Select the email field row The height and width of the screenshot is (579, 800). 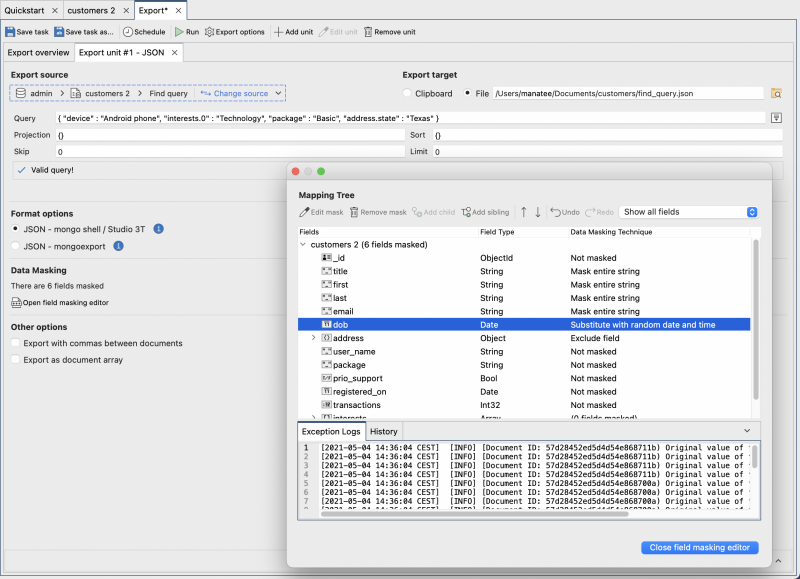click(x=524, y=311)
